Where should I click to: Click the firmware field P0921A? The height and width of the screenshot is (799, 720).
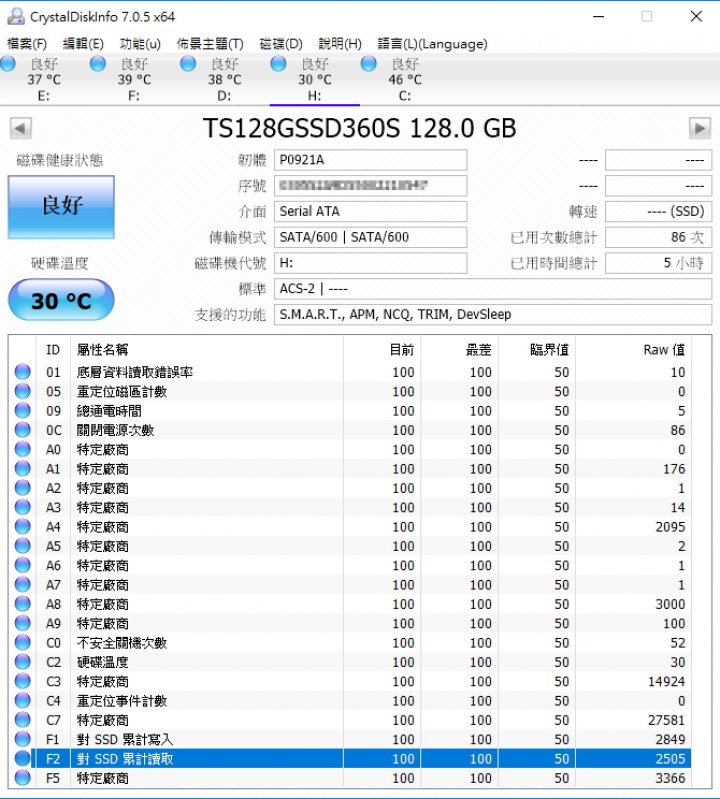point(370,160)
